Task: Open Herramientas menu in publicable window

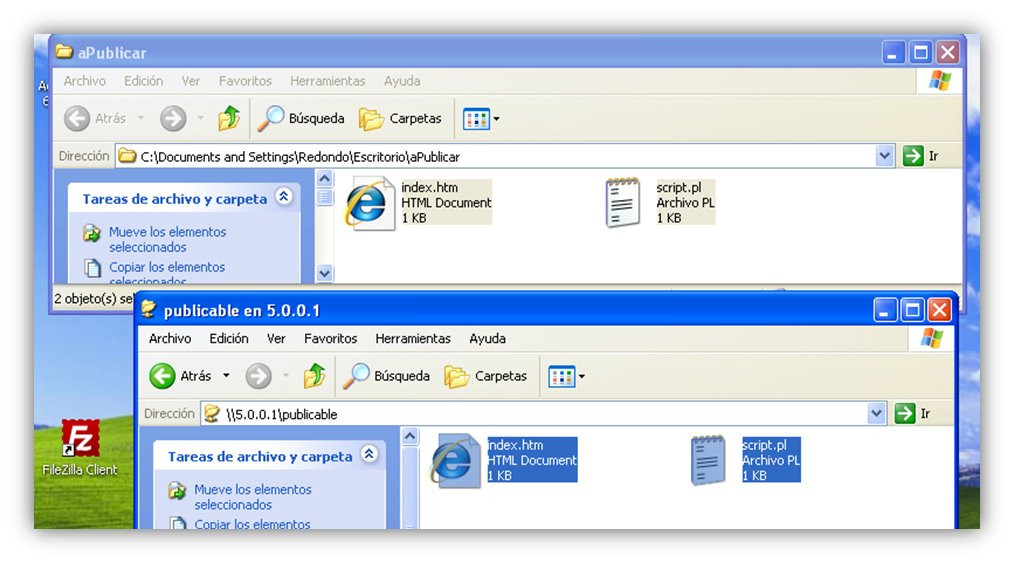Action: pyautogui.click(x=413, y=338)
